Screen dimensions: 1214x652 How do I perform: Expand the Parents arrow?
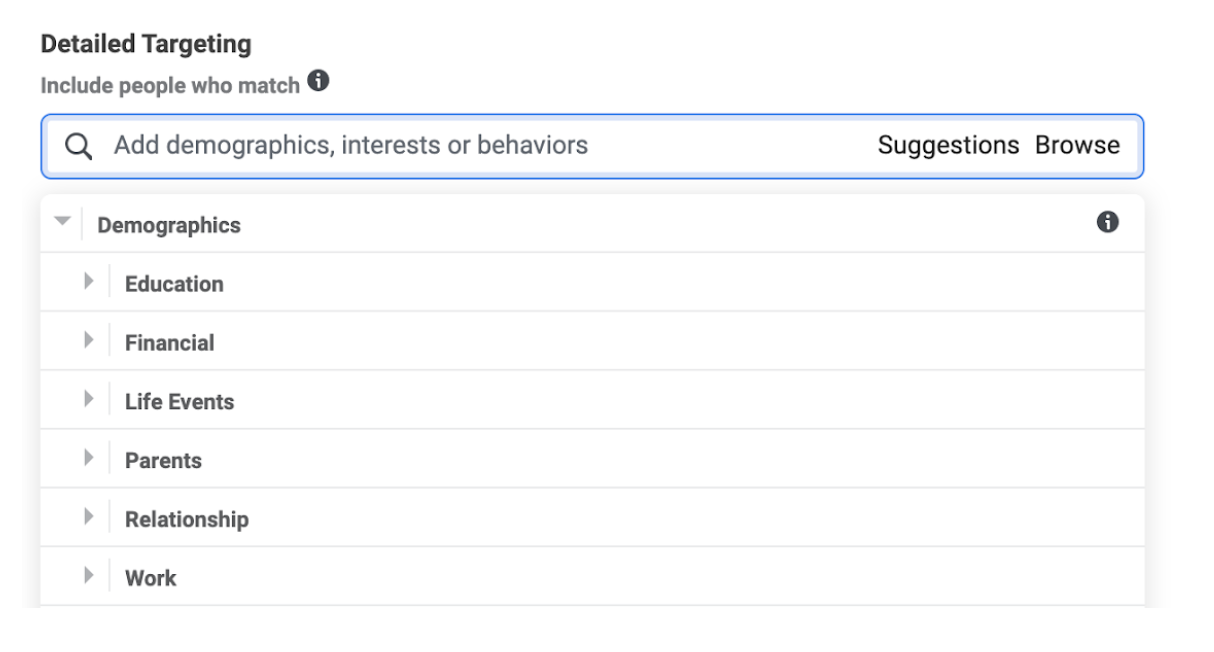pos(89,458)
